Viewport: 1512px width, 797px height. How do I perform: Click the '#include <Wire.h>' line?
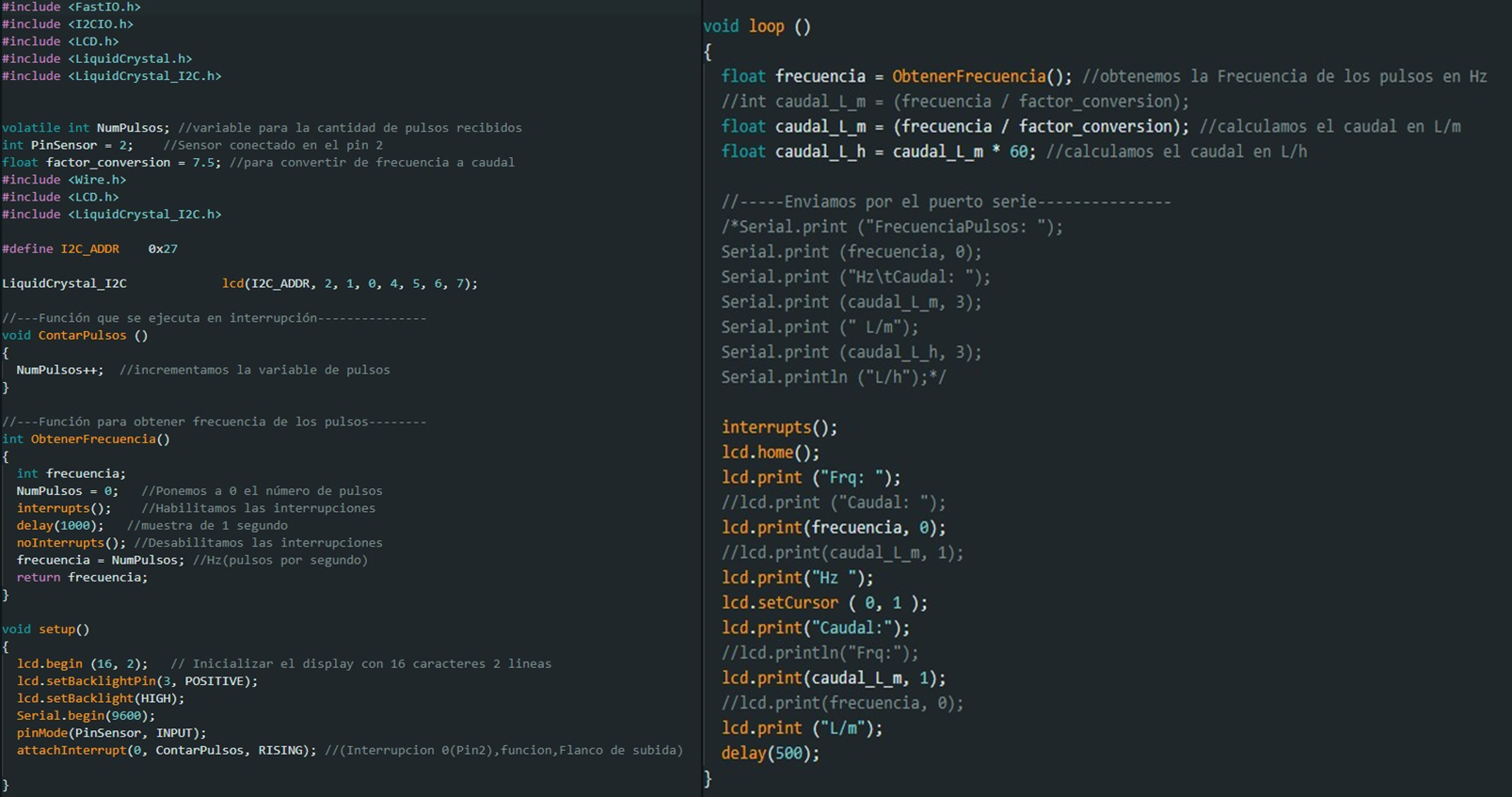coord(64,179)
